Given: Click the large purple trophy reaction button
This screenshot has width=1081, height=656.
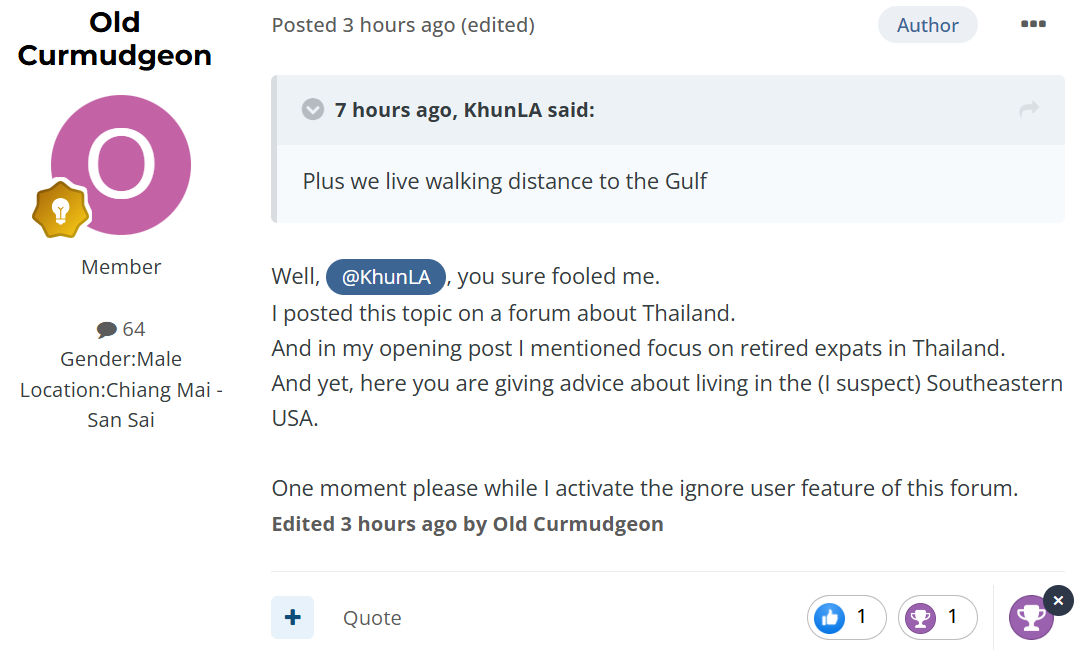Looking at the screenshot, I should (1031, 619).
